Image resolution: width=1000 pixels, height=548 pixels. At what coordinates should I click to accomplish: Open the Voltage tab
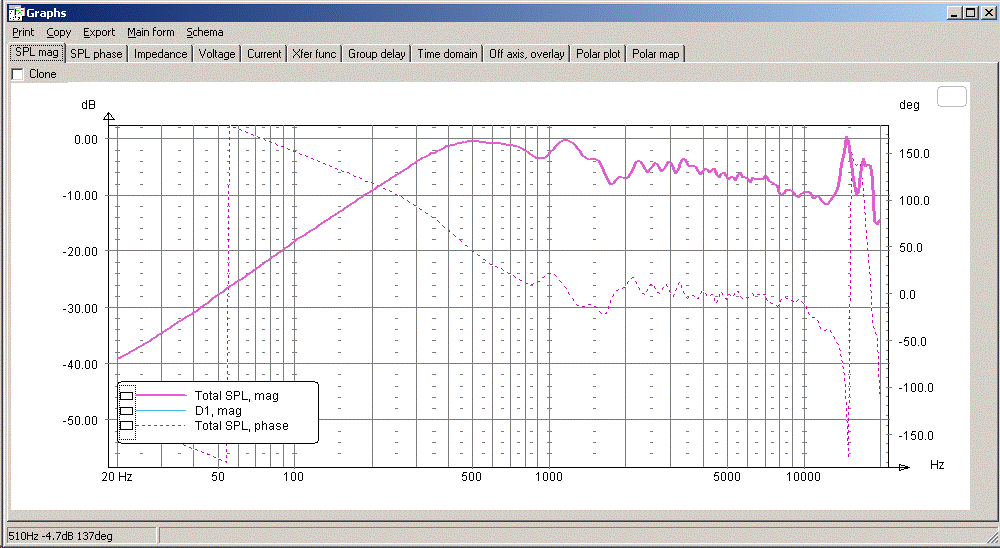217,54
